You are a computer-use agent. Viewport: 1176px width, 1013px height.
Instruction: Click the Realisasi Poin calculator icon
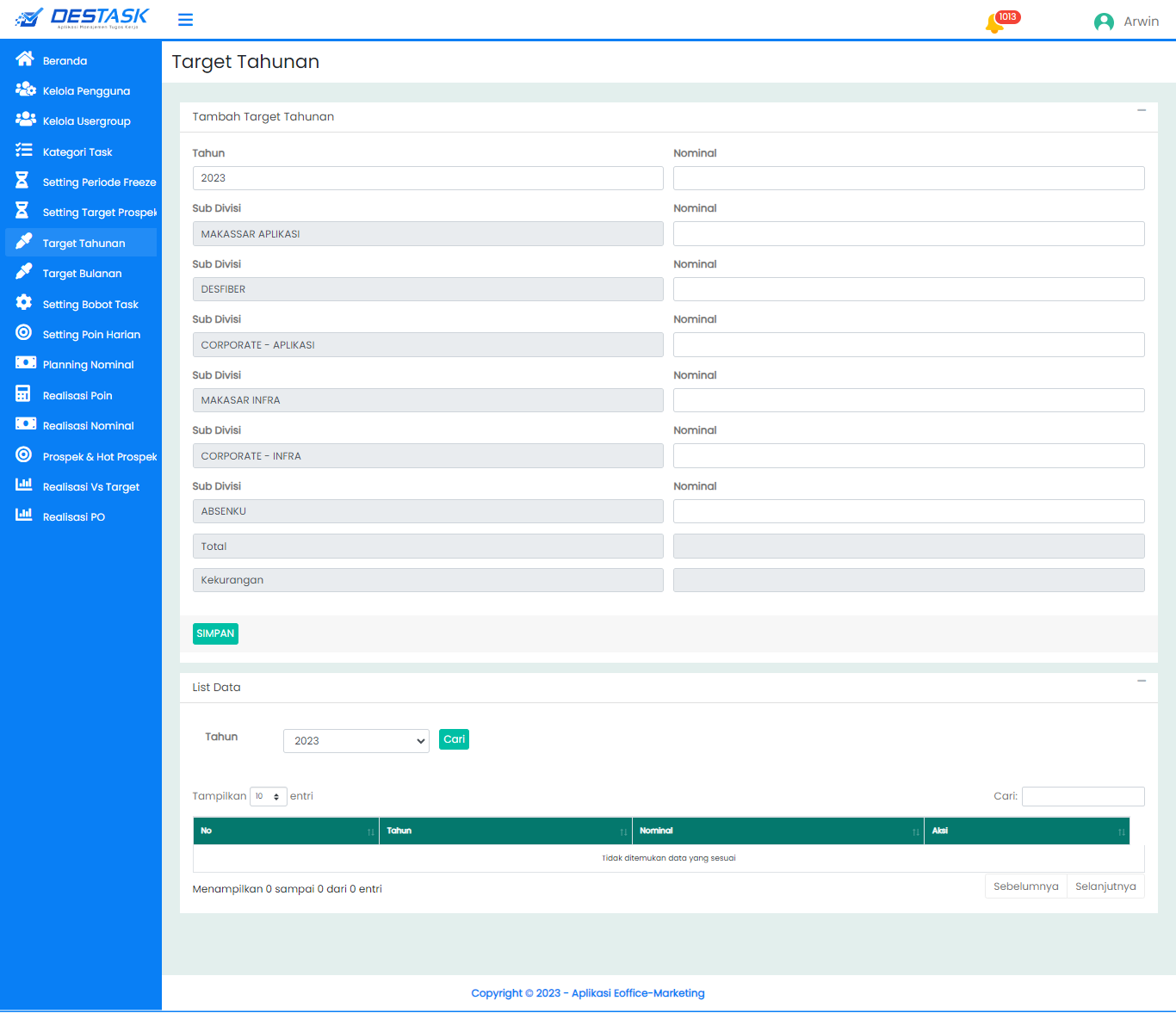[23, 394]
